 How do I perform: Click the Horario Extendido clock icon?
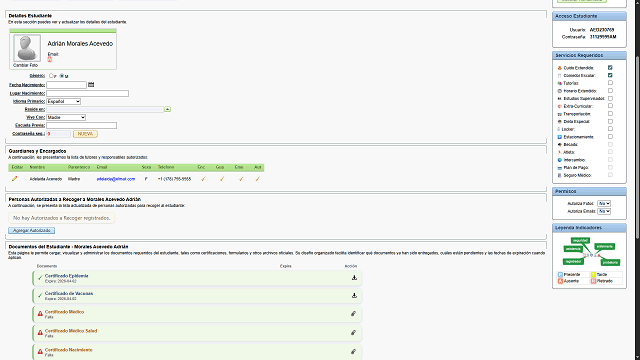click(x=560, y=91)
